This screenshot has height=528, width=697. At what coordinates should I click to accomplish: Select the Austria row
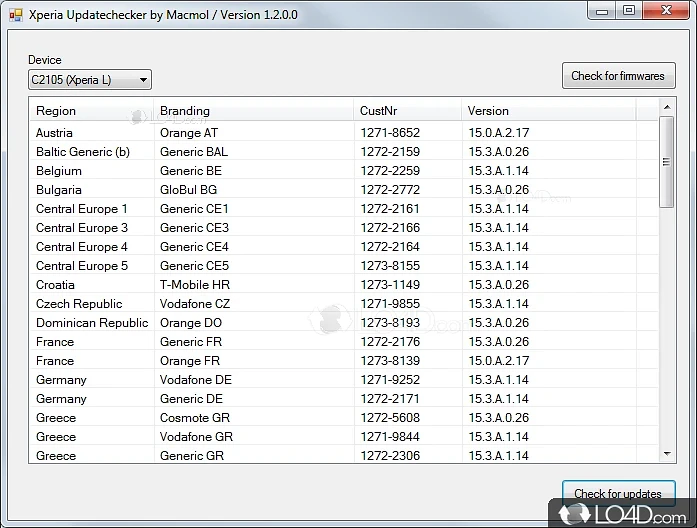[344, 132]
